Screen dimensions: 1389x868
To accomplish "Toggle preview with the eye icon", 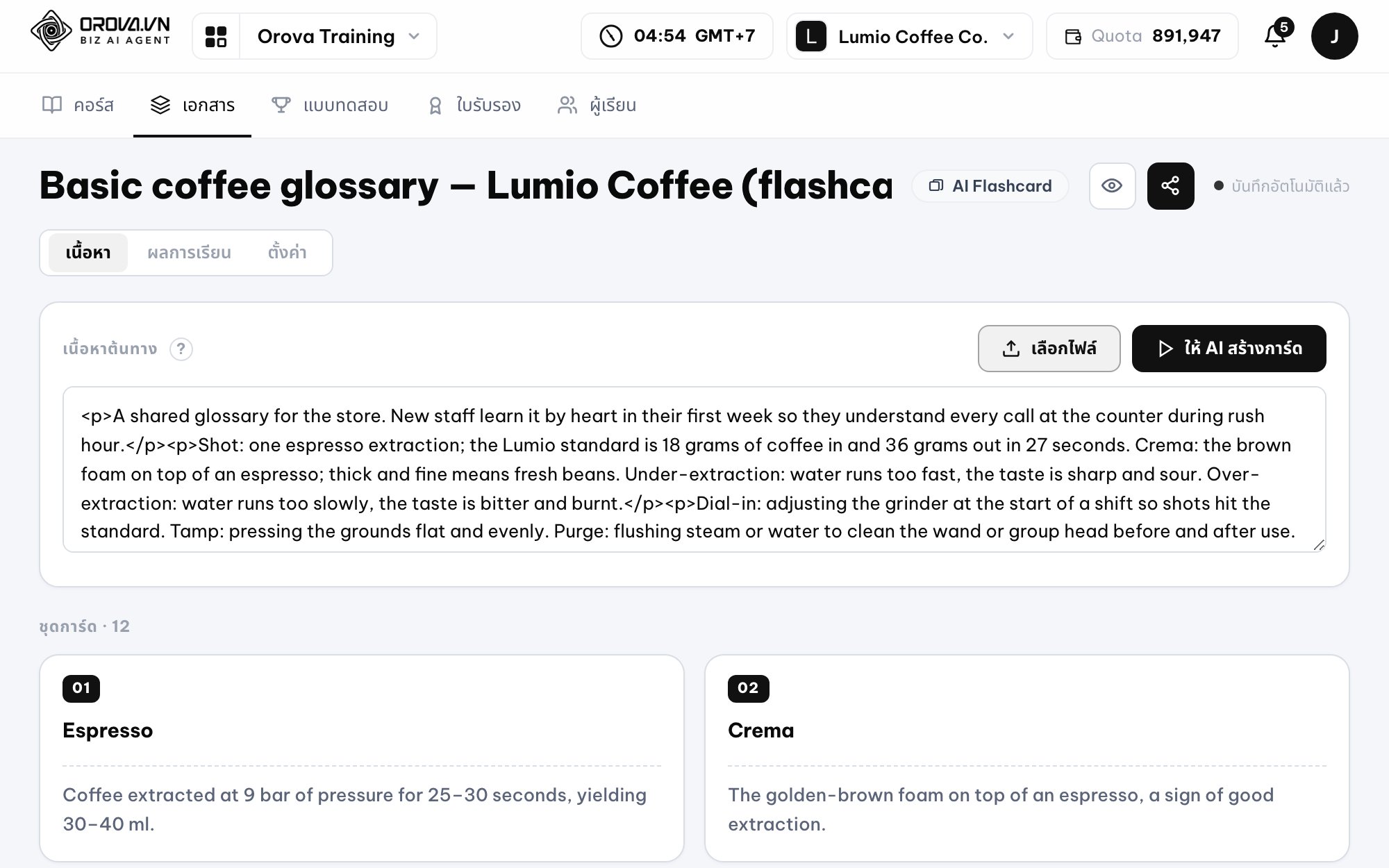I will (1112, 186).
